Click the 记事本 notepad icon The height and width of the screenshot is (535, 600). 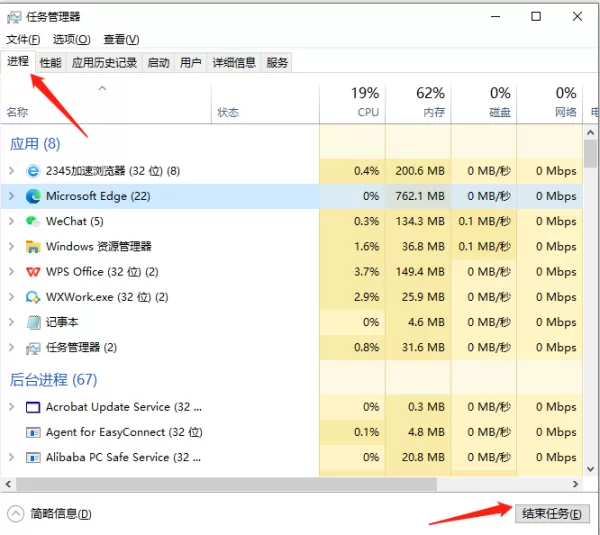tap(33, 322)
